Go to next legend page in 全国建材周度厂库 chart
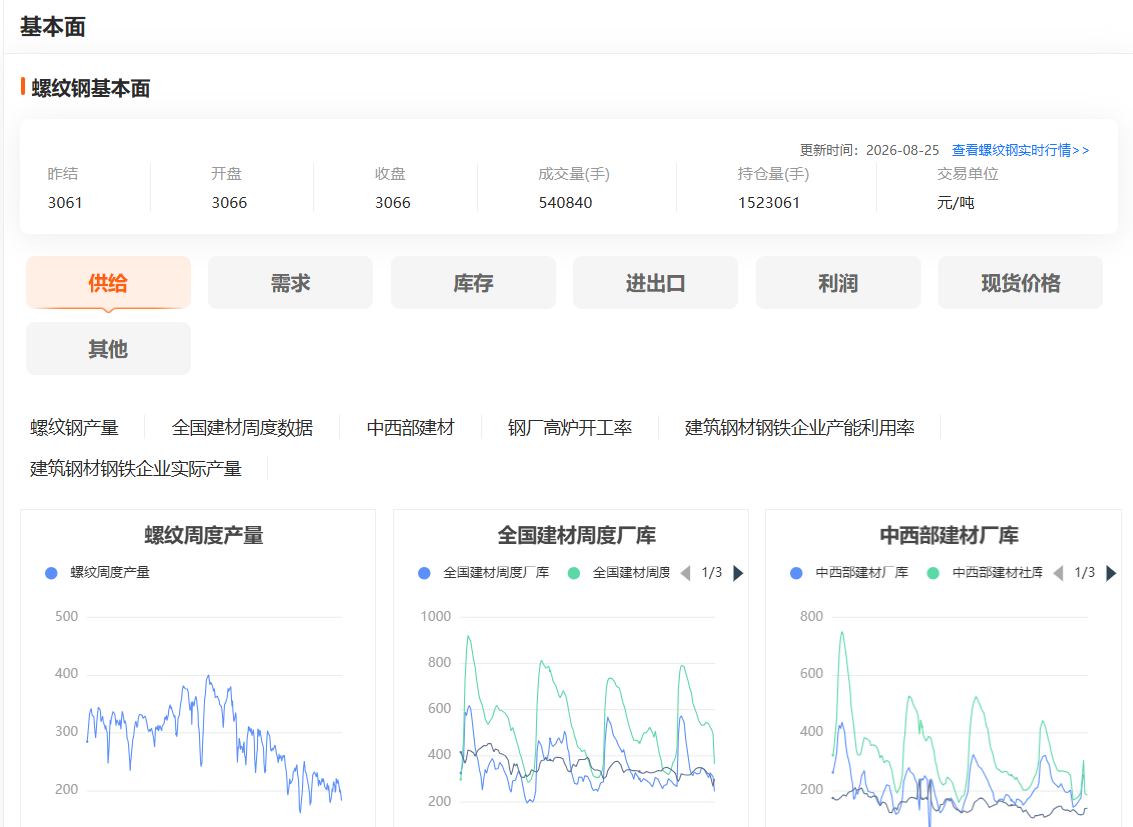This screenshot has height=827, width=1133. [x=738, y=573]
